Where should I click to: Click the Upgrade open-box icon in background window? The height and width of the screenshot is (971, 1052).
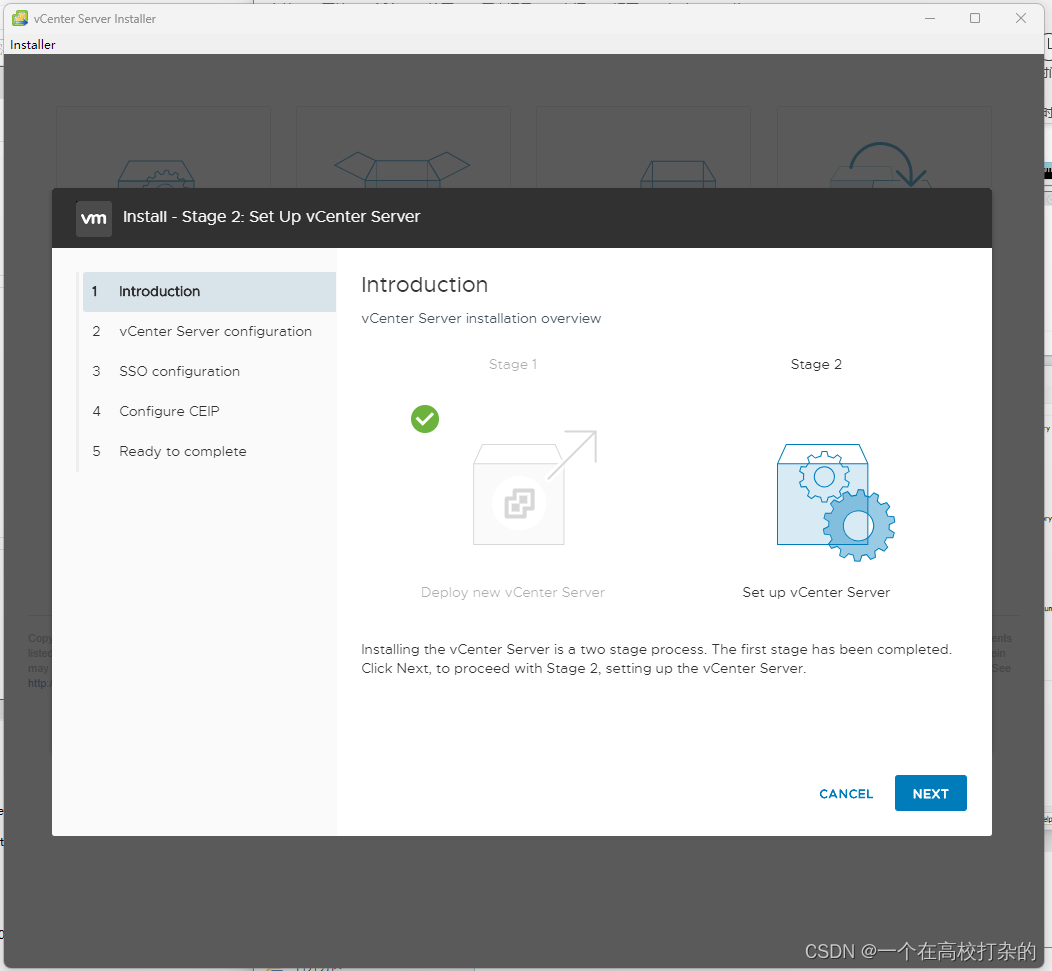point(402,170)
